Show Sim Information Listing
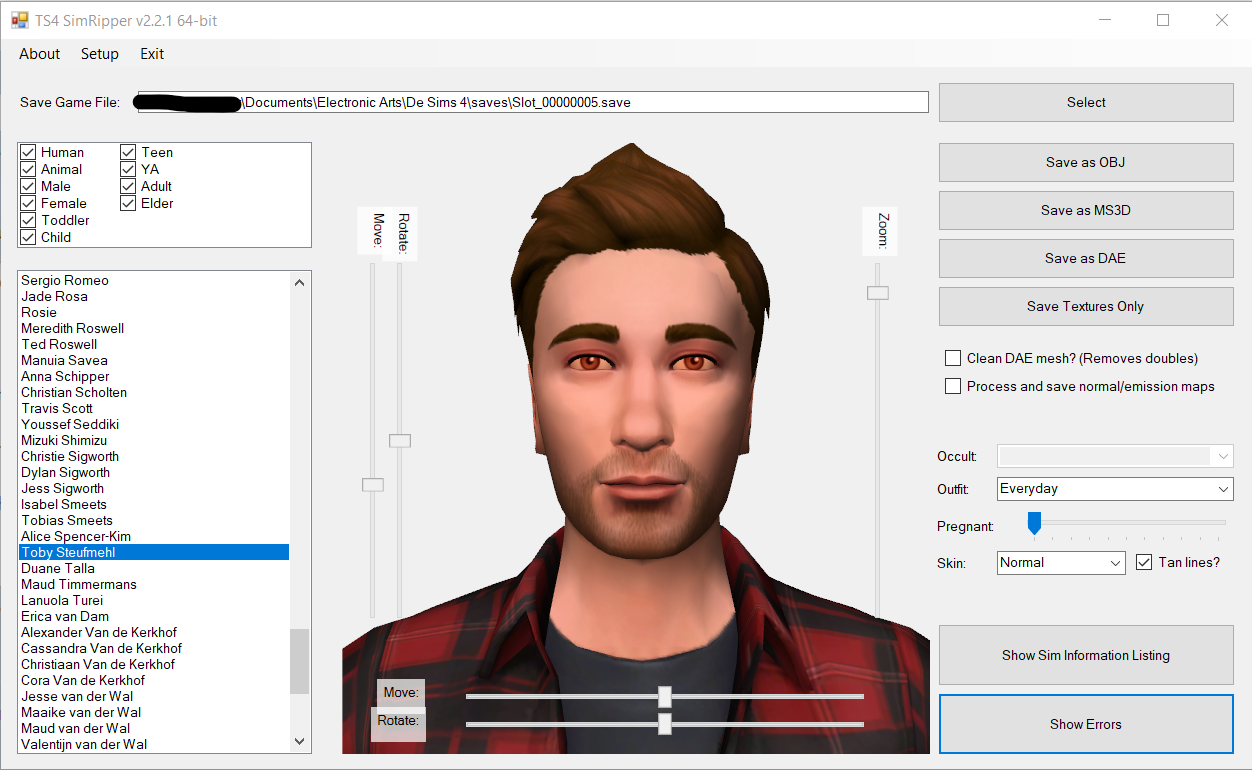Screen dimensions: 1252x770 coord(1085,655)
